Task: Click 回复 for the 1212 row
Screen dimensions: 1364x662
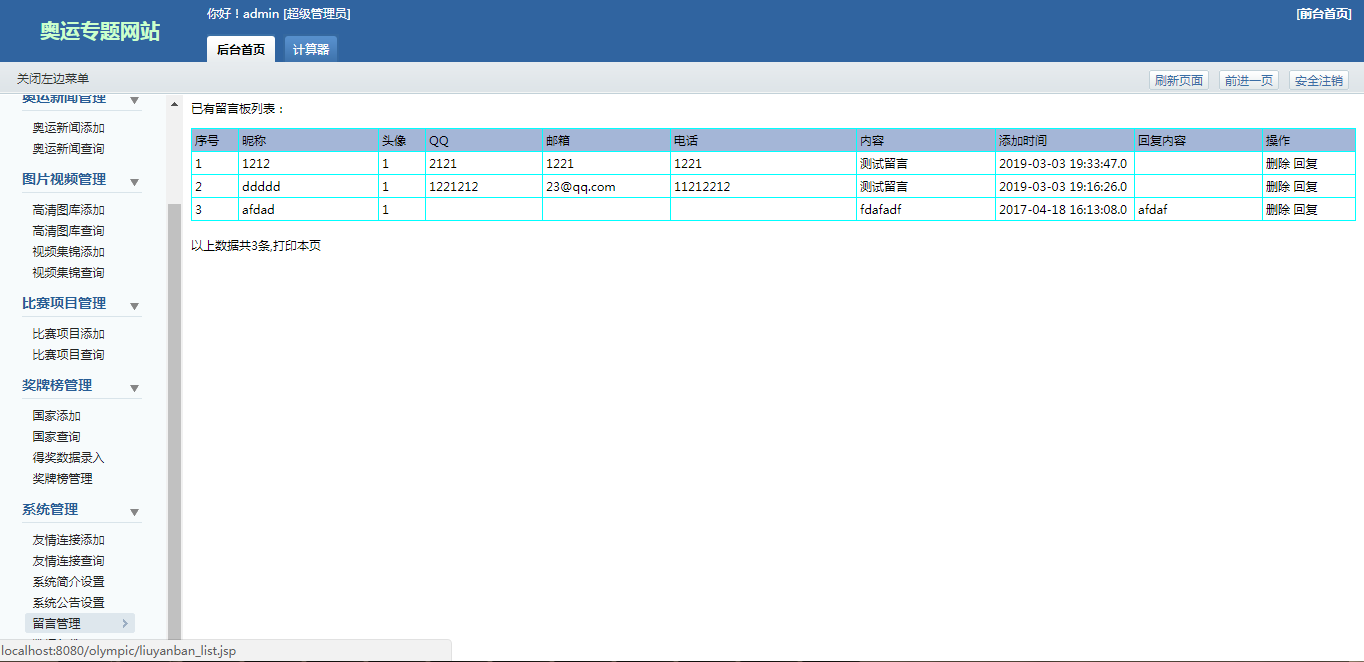Action: (x=1306, y=163)
